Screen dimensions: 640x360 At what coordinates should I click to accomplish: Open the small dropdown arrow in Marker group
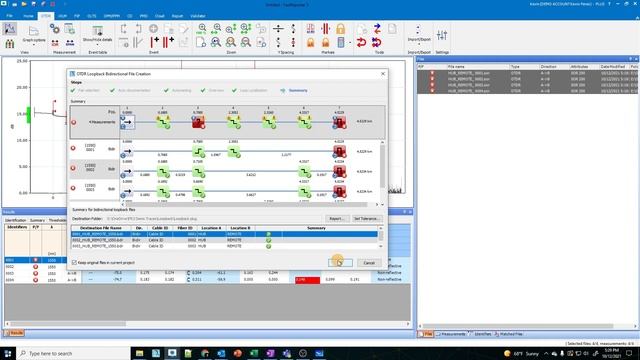tap(350, 42)
